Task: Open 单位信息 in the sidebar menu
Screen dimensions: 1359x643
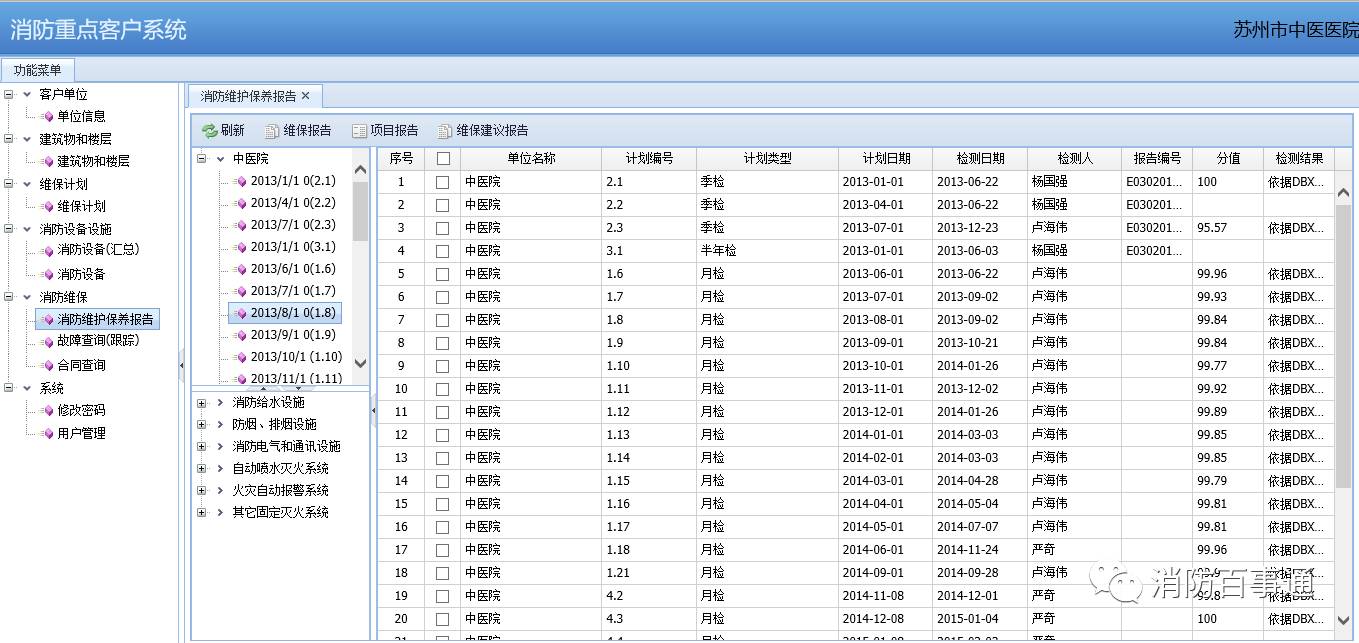Action: pos(81,116)
